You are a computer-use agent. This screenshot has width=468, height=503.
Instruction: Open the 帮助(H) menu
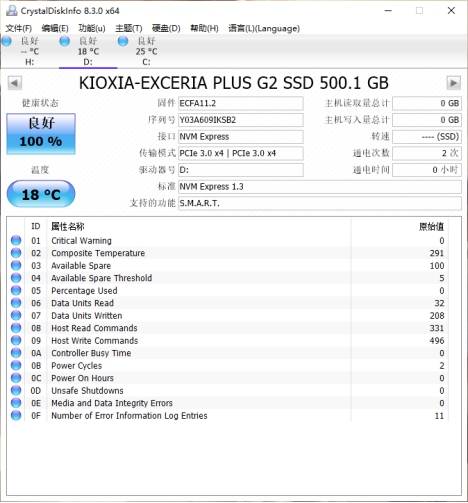pyautogui.click(x=204, y=28)
